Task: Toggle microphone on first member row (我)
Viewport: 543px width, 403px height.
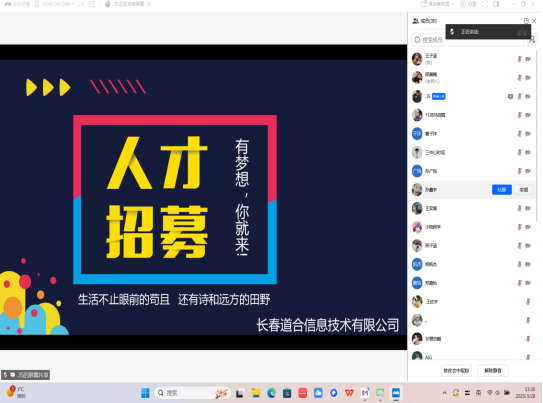Action: point(519,59)
